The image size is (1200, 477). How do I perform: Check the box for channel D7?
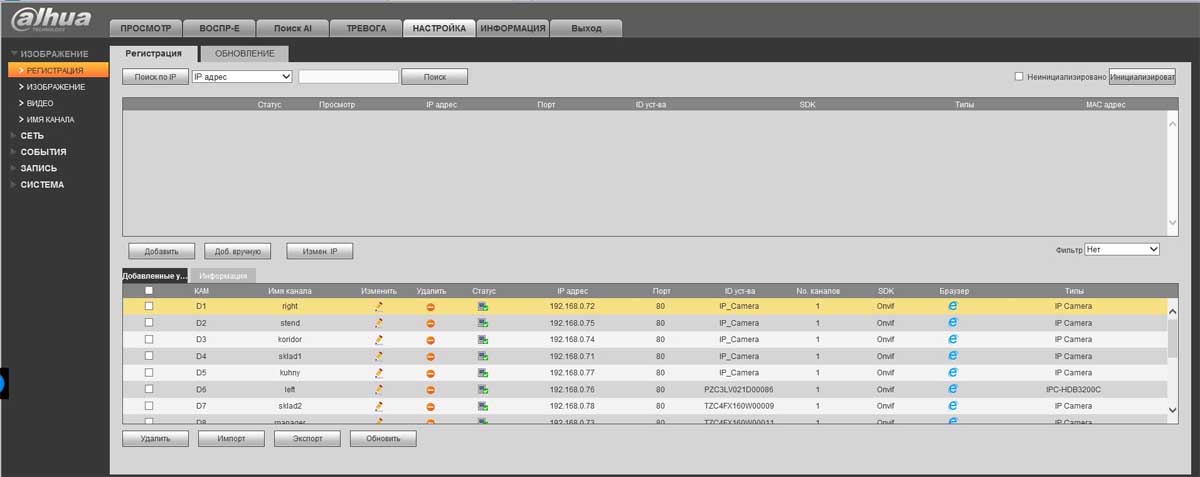149,406
